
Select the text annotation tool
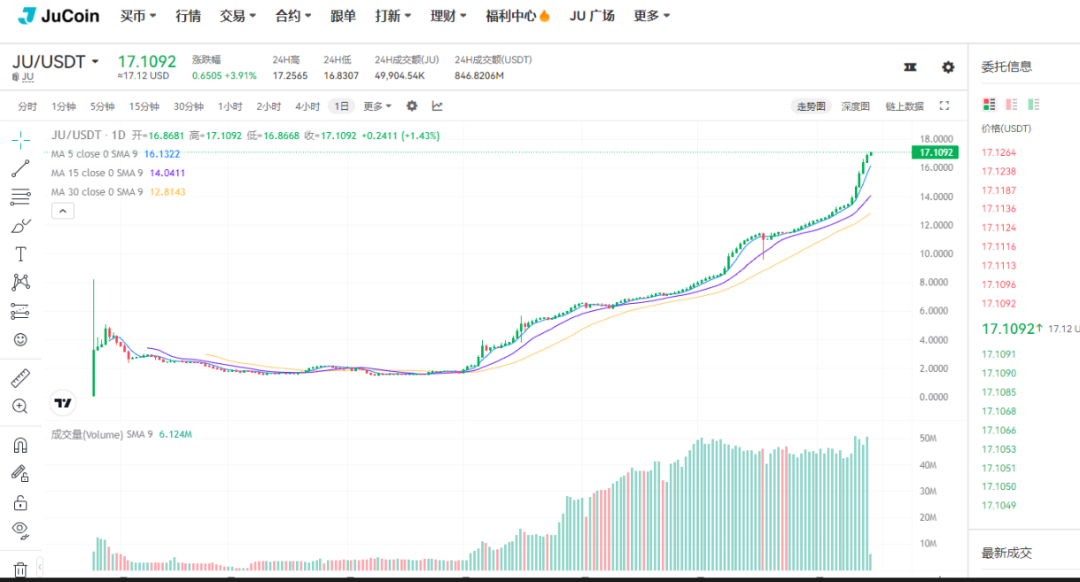point(20,254)
